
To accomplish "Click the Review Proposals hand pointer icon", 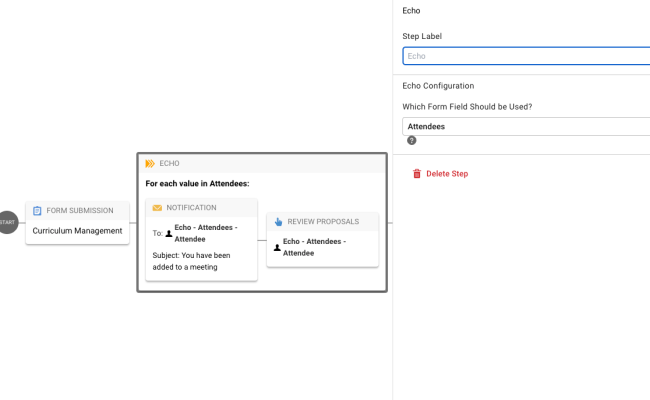I will [278, 222].
